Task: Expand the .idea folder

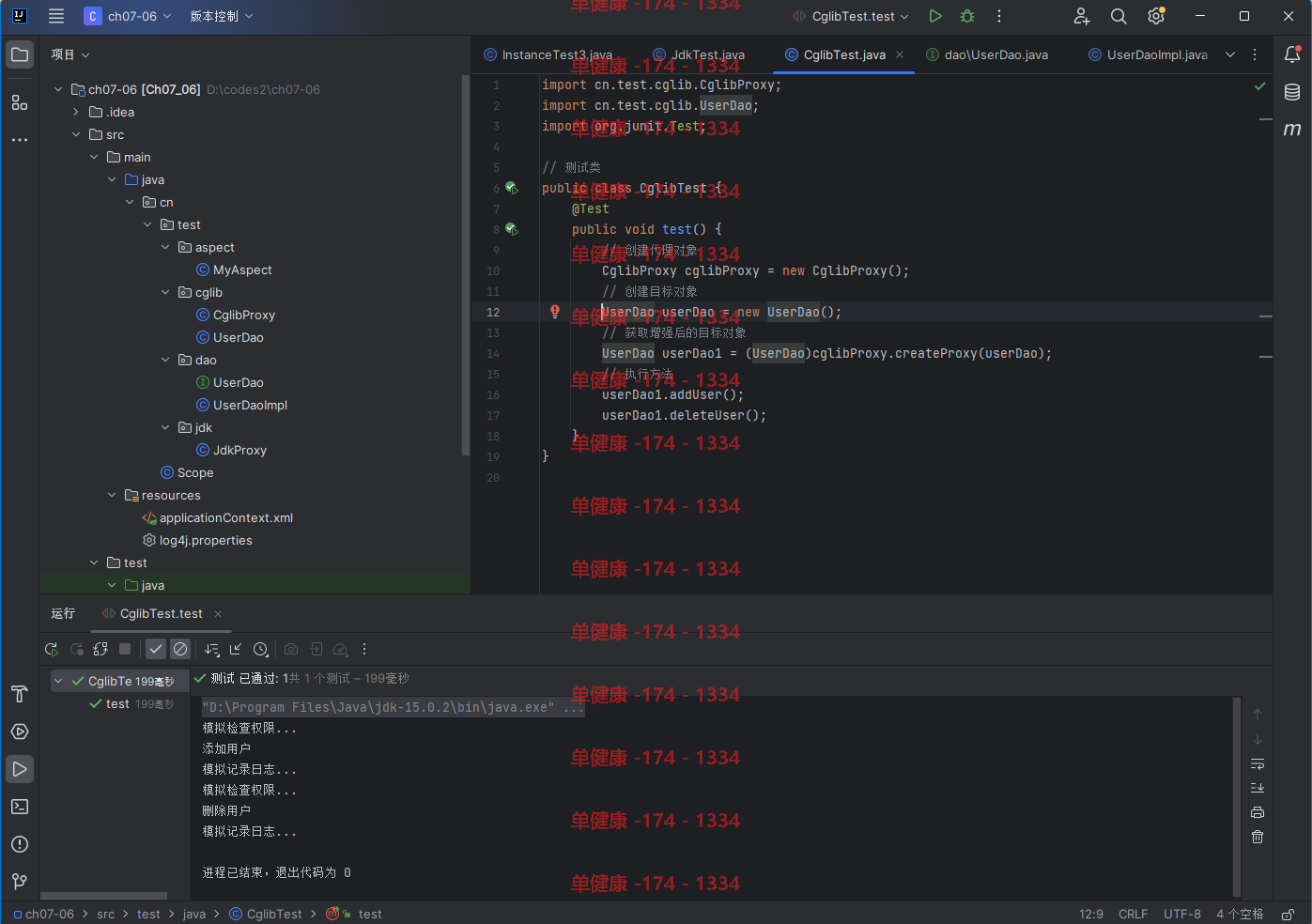Action: 76,112
